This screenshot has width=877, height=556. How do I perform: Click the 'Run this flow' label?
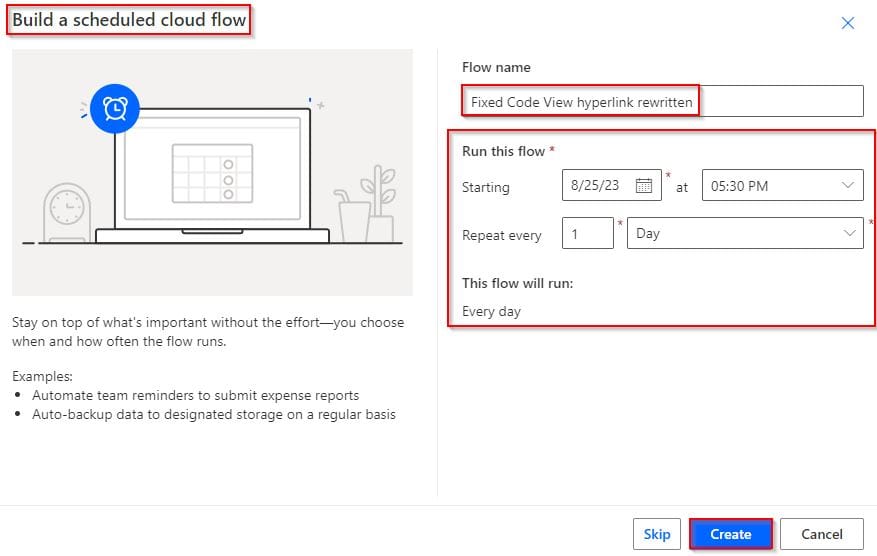pyautogui.click(x=503, y=151)
